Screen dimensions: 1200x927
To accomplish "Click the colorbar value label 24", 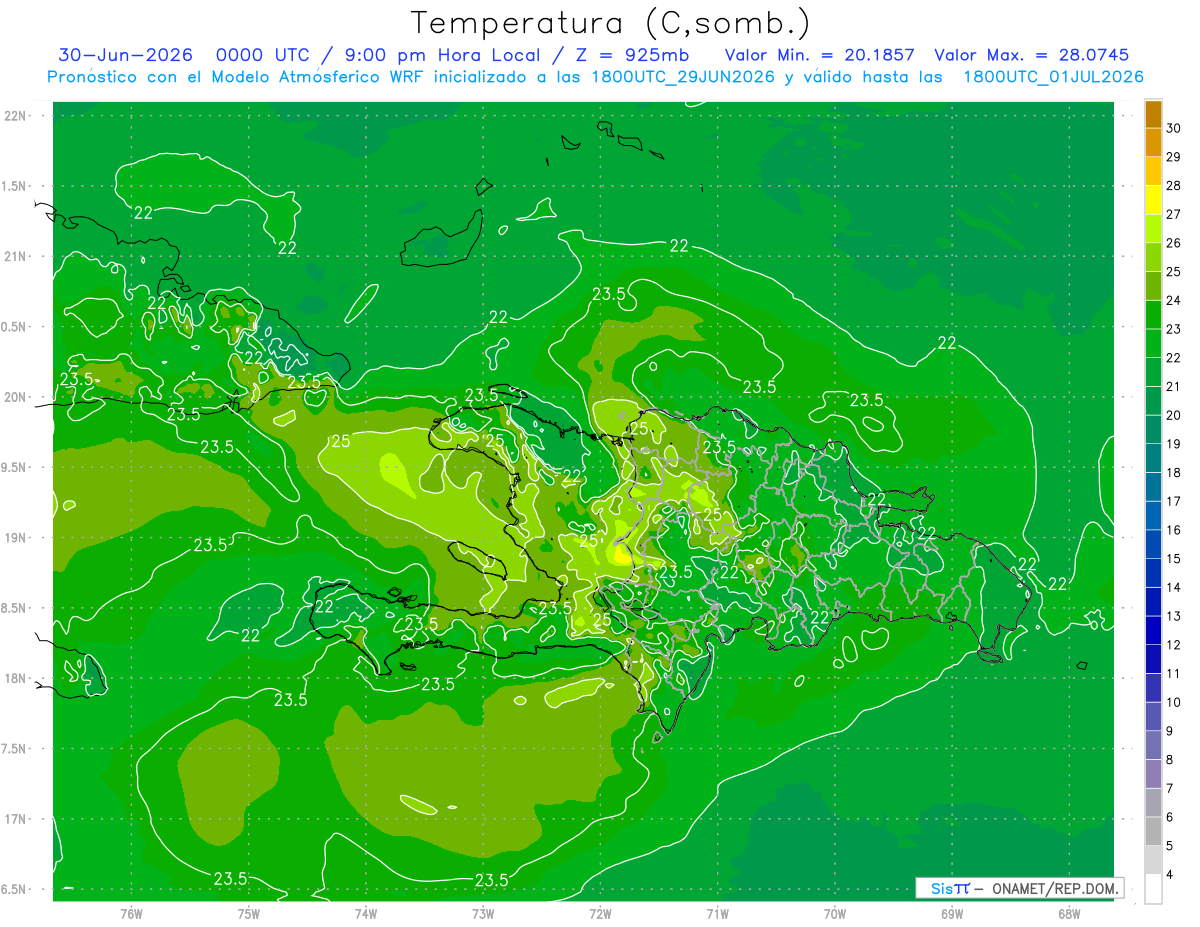I will [1174, 301].
